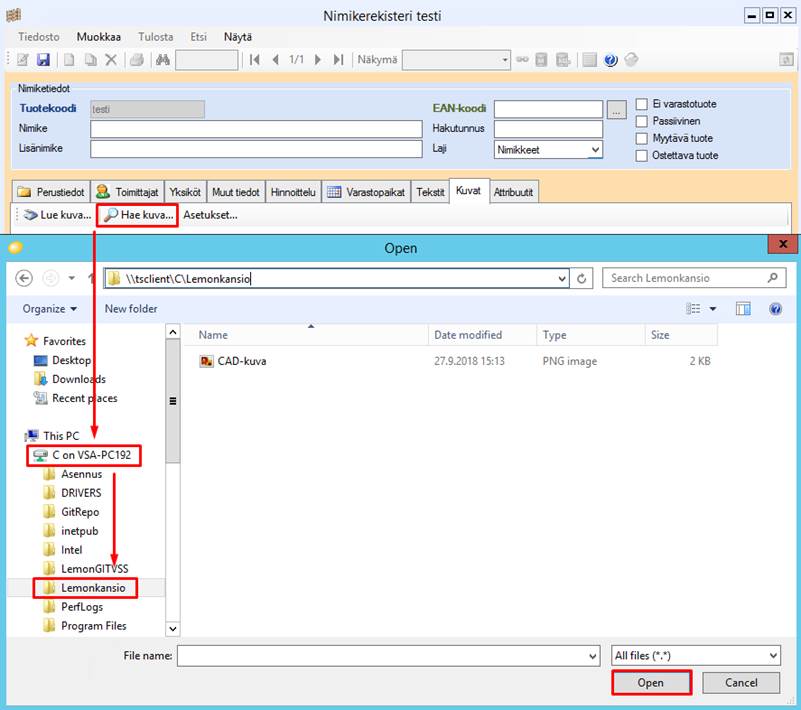This screenshot has height=710, width=801.
Task: Click the grey square icon left of help
Action: pos(589,60)
